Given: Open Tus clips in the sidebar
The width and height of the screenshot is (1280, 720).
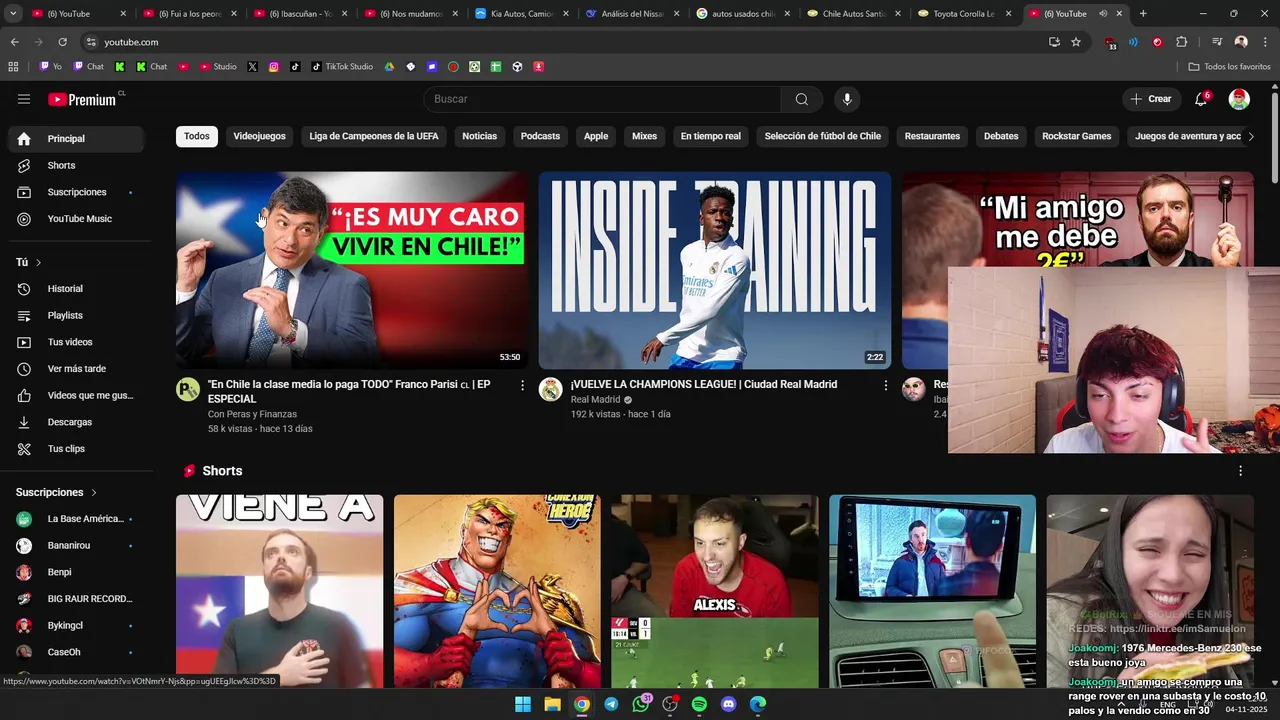Looking at the screenshot, I should 76,449.
